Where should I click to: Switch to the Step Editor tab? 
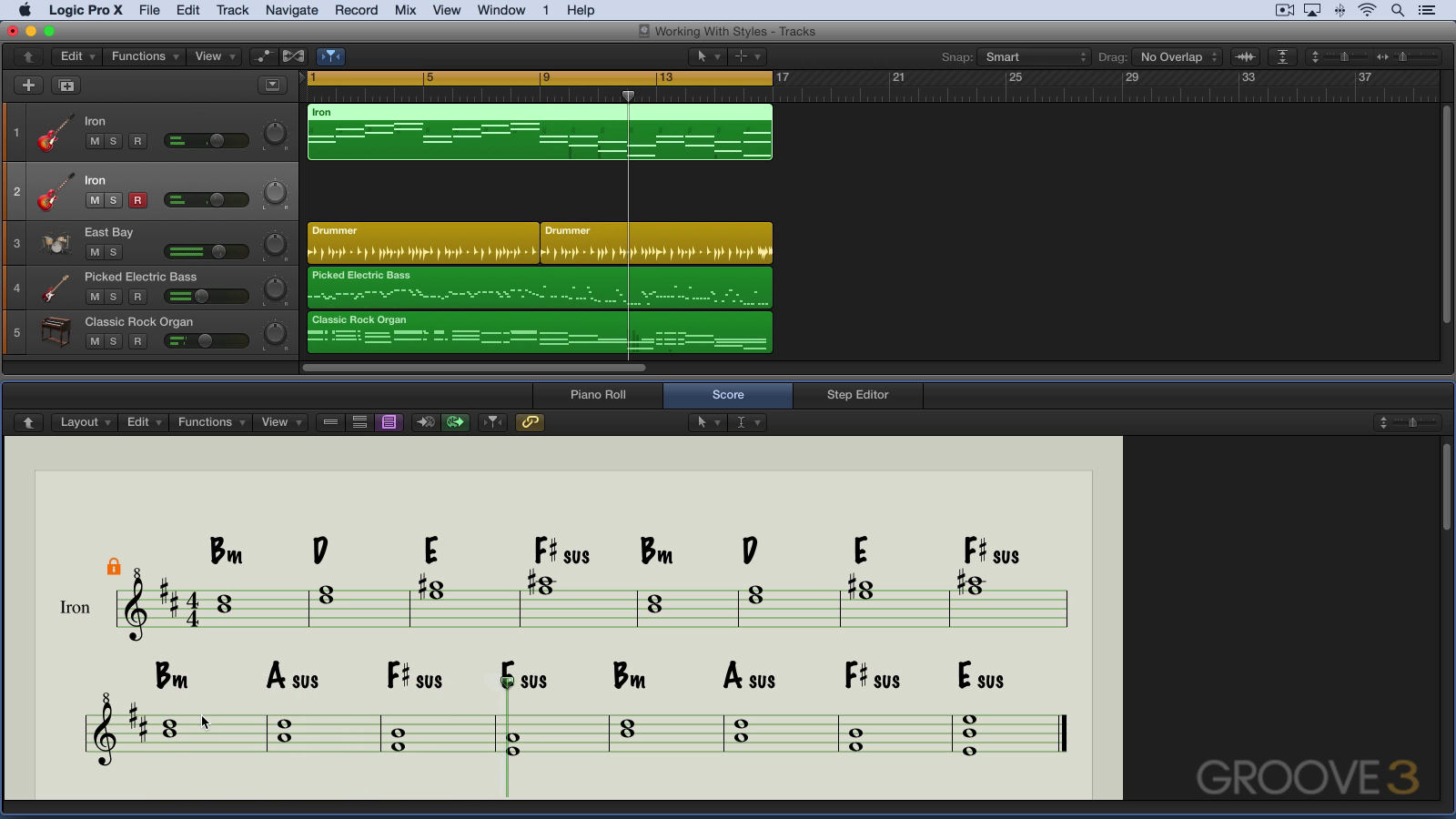[x=857, y=395]
